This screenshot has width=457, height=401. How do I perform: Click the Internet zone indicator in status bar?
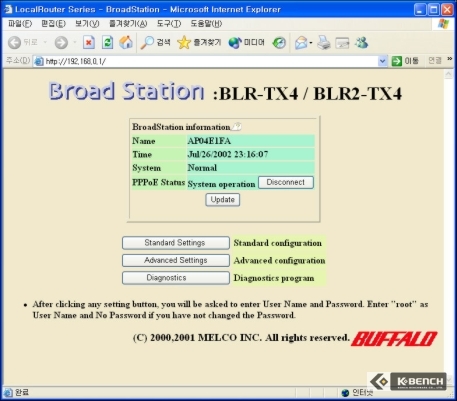(357, 393)
